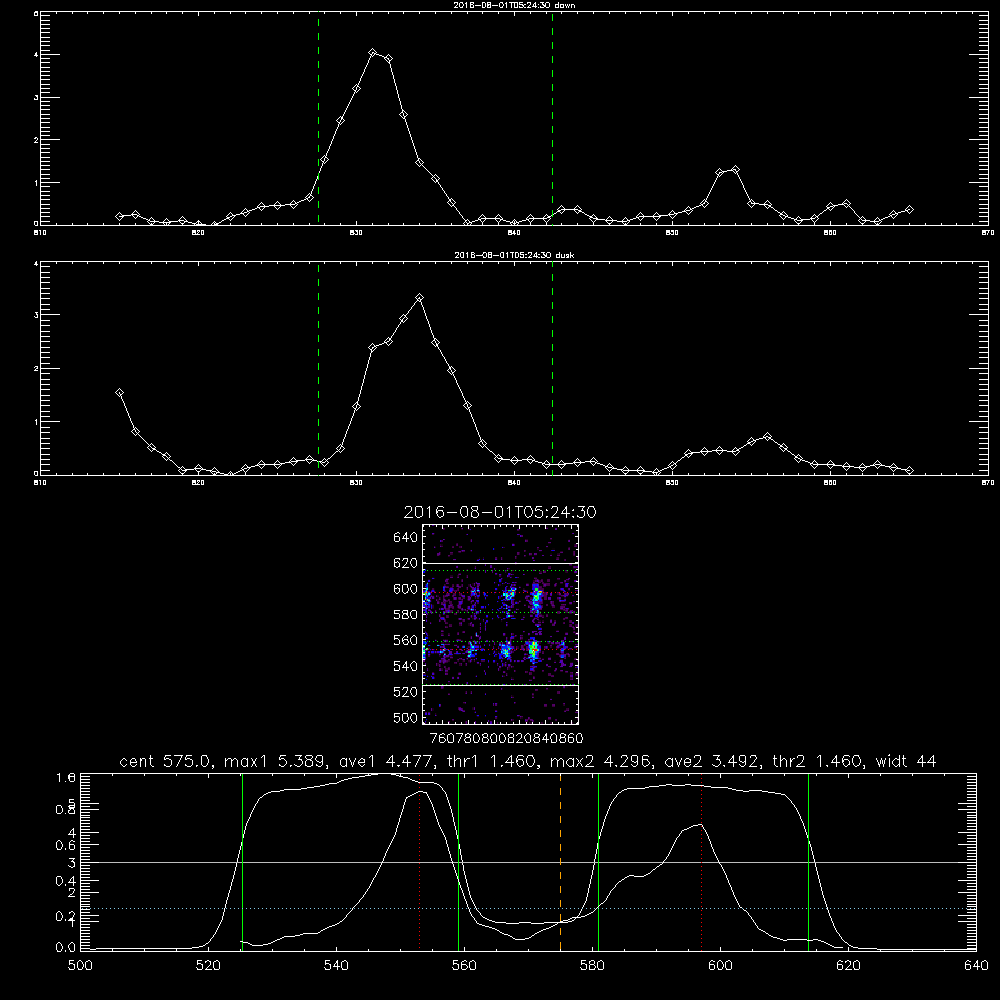Click the 500 label on bottom plot x-axis
1000x1000 pixels.
coord(80,966)
